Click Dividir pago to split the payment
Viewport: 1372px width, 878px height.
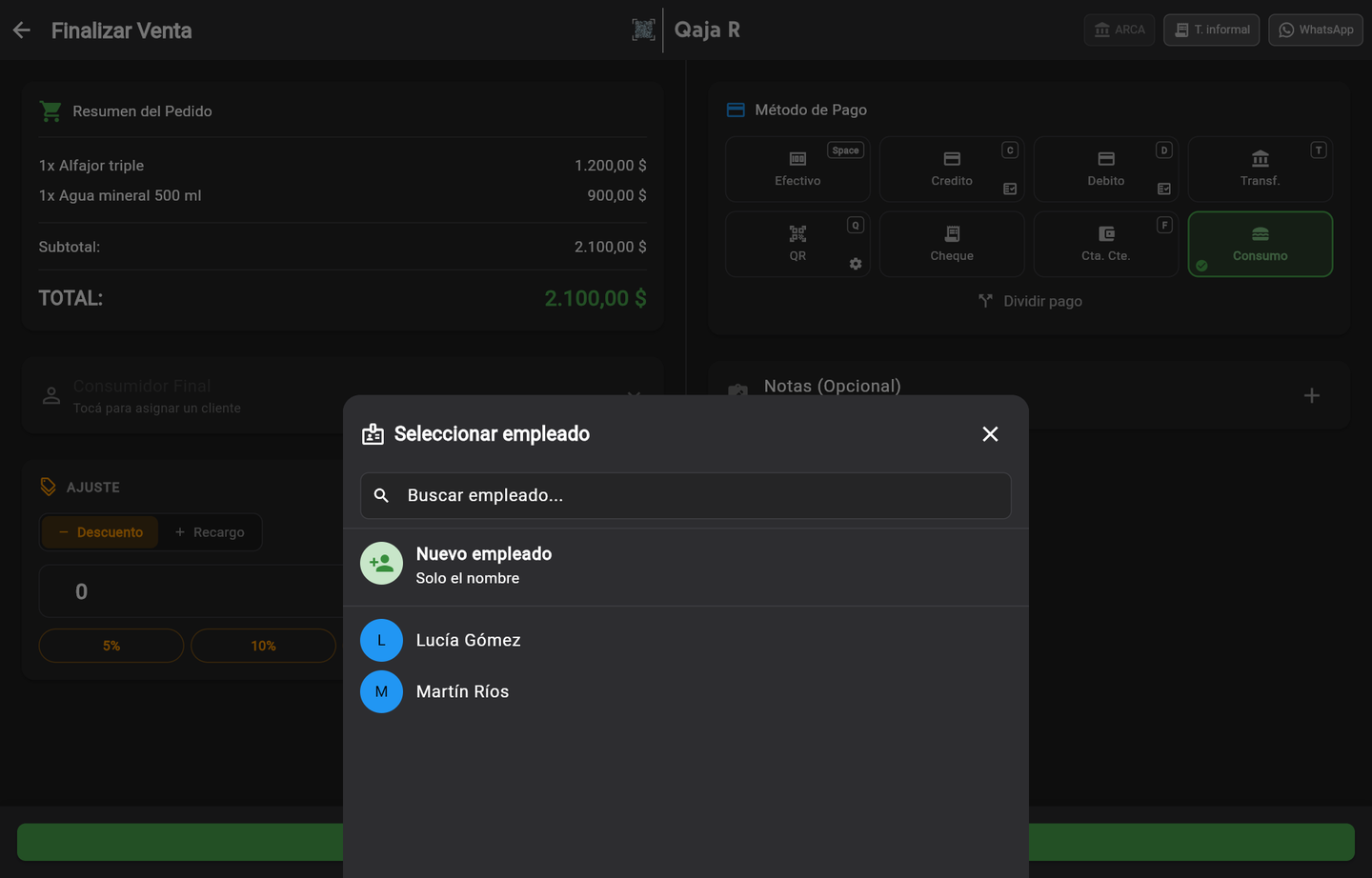coord(1030,301)
